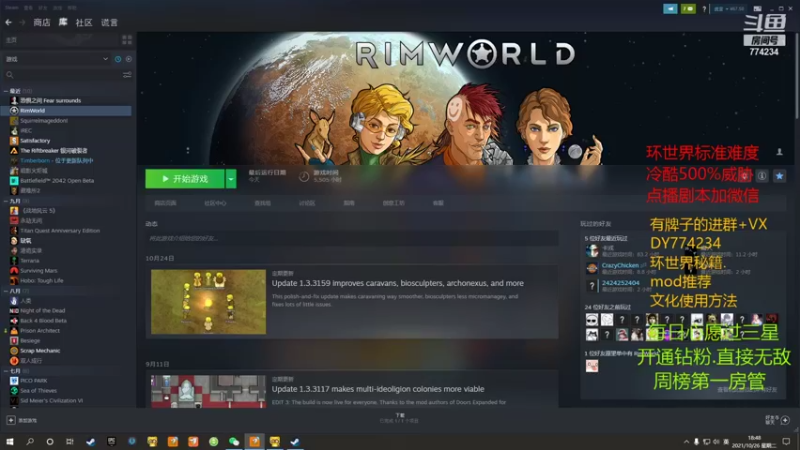Image resolution: width=800 pixels, height=450 pixels.
Task: Click Battlefield 2042 Open Beta icon
Action: pyautogui.click(x=14, y=181)
